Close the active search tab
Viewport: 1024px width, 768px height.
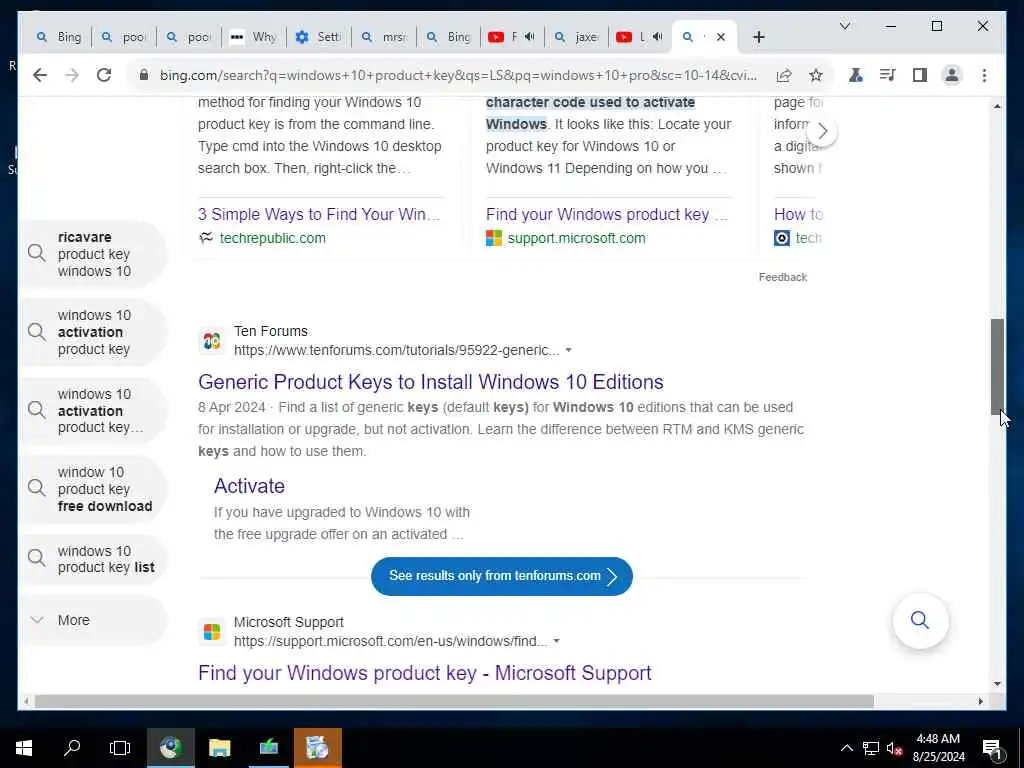point(720,37)
